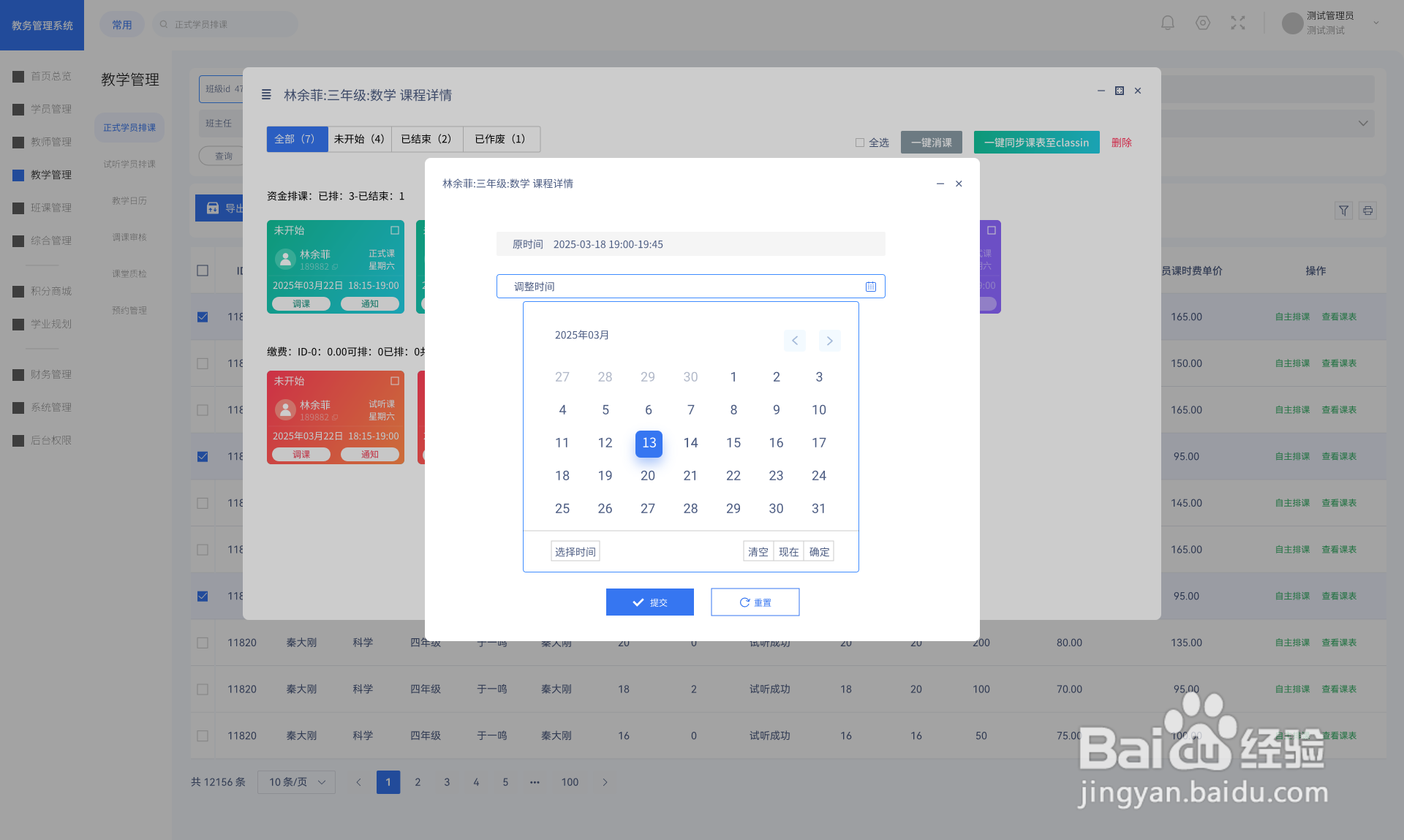Toggle checkbox on green 未开始 course card
The image size is (1404, 840).
coord(395,230)
